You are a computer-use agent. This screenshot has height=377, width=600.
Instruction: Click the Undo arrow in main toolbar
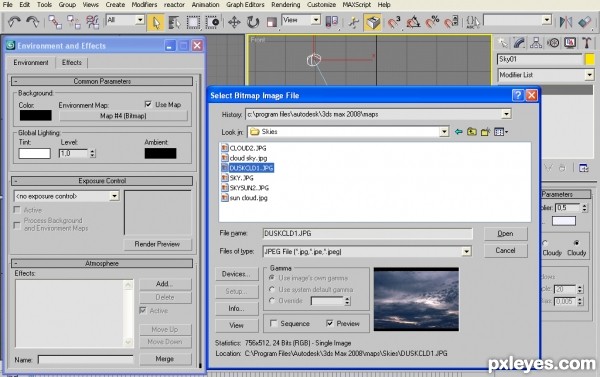[x=14, y=22]
